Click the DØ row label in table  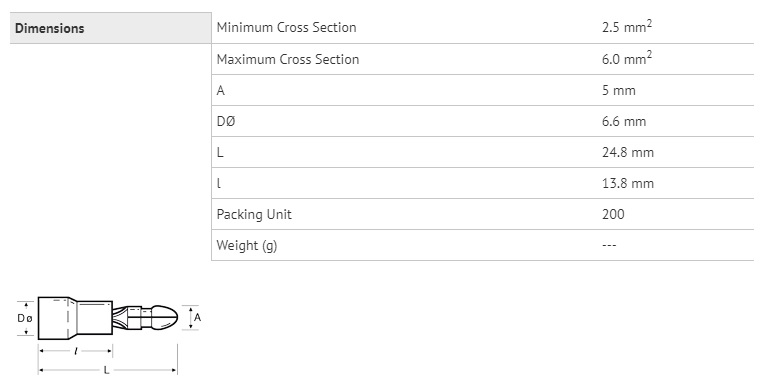(x=225, y=121)
